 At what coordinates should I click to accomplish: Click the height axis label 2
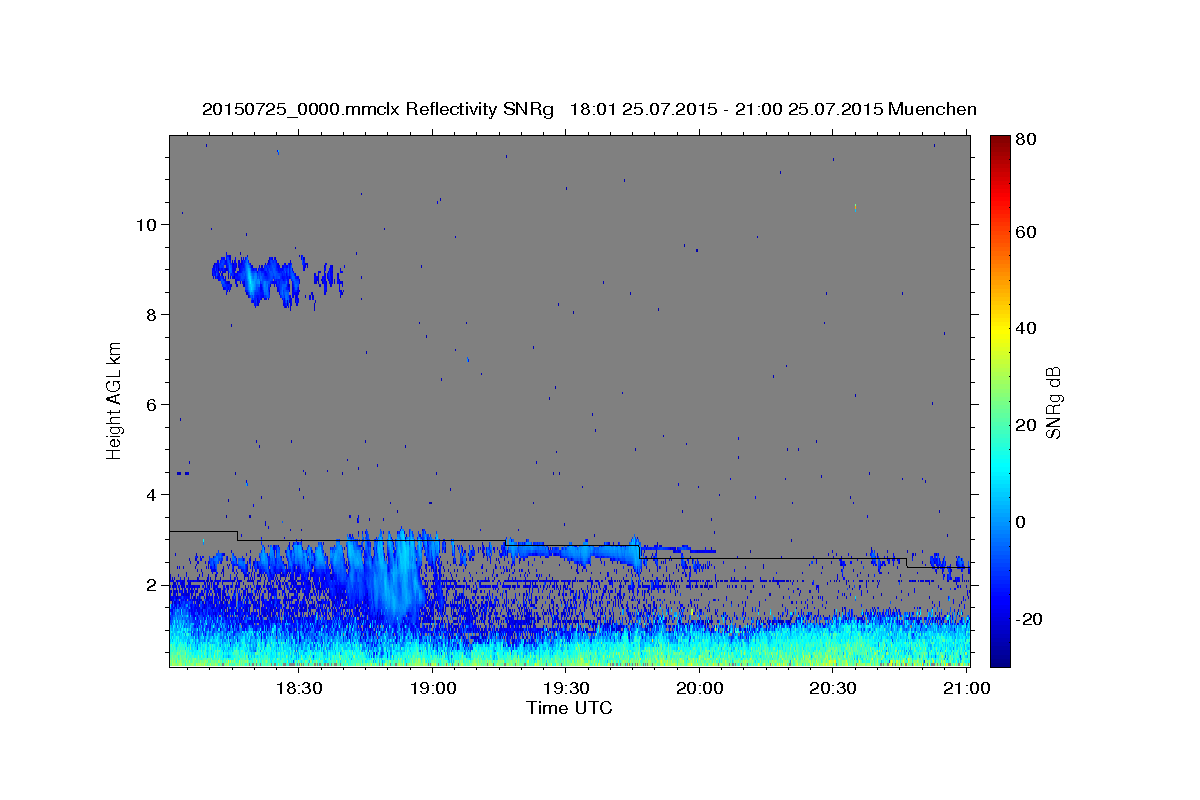pyautogui.click(x=151, y=585)
